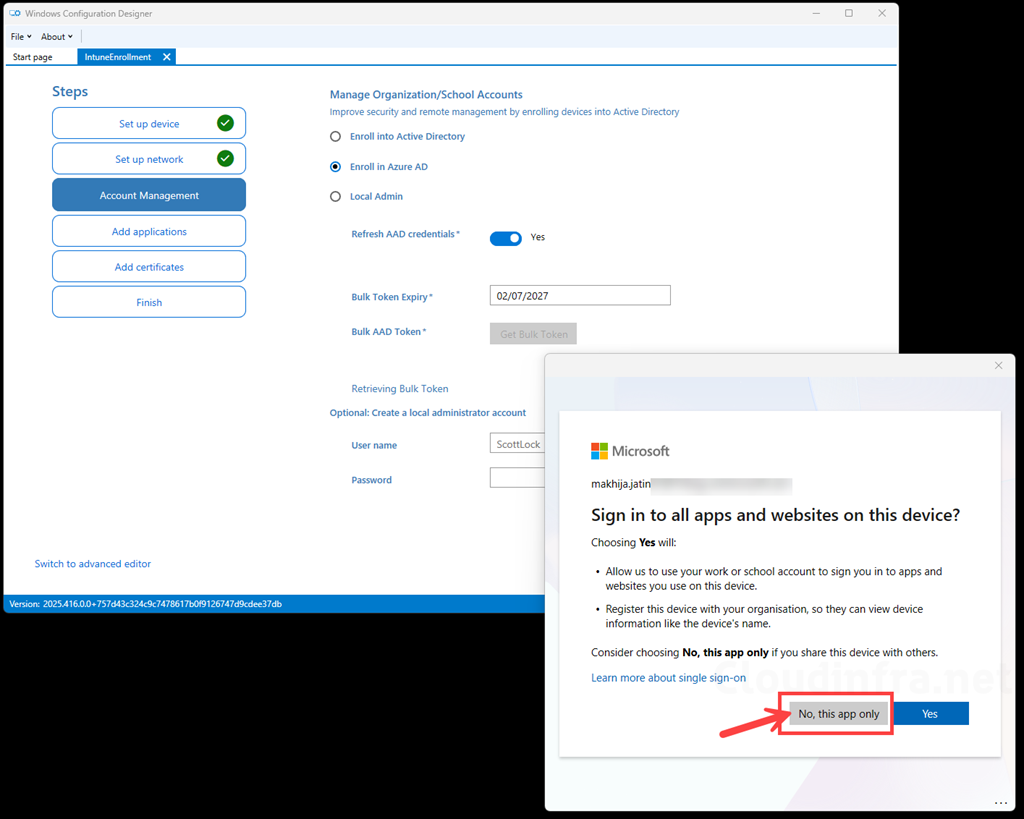
Task: Click the Bulk Token Expiry date field
Action: [580, 296]
